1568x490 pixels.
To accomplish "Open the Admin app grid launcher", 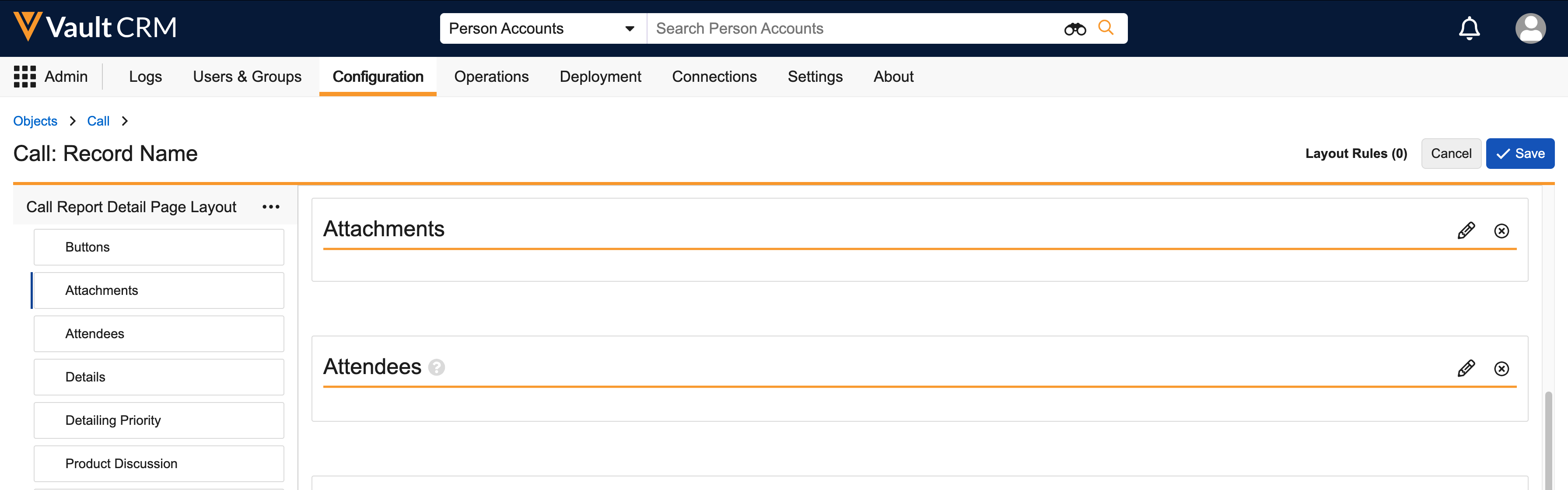I will point(24,77).
